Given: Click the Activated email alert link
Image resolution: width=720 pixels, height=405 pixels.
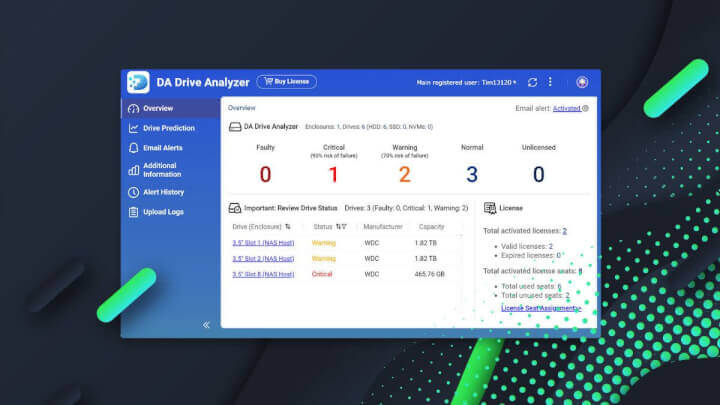Looking at the screenshot, I should click(567, 108).
